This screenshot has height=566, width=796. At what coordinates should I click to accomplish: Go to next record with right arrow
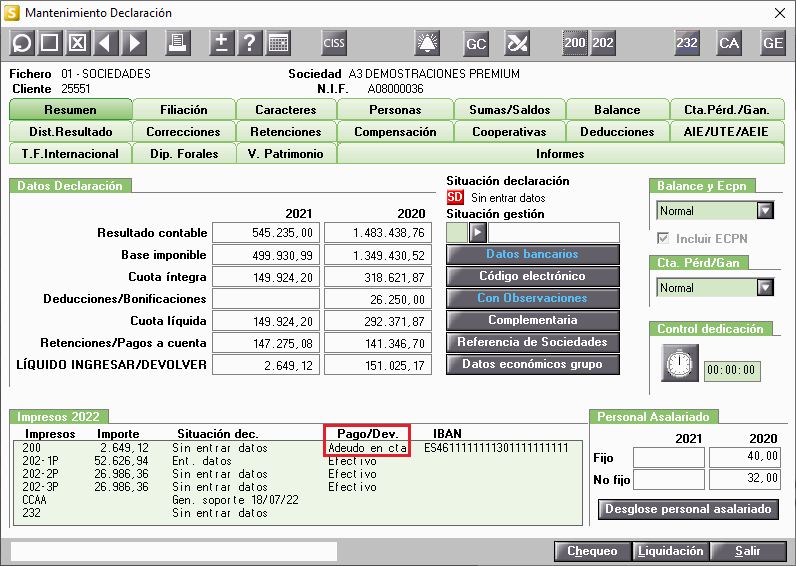134,43
